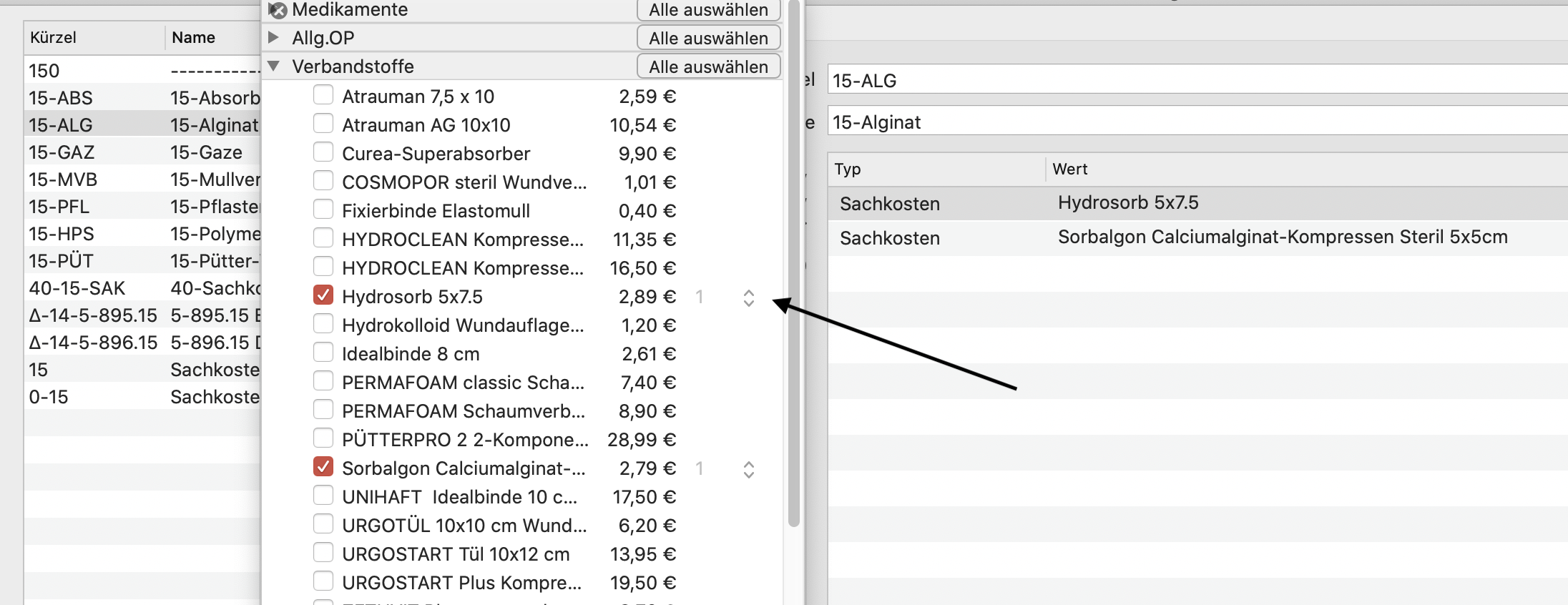Select the 15-GAZ entry
The width and height of the screenshot is (1568, 605).
[x=142, y=152]
